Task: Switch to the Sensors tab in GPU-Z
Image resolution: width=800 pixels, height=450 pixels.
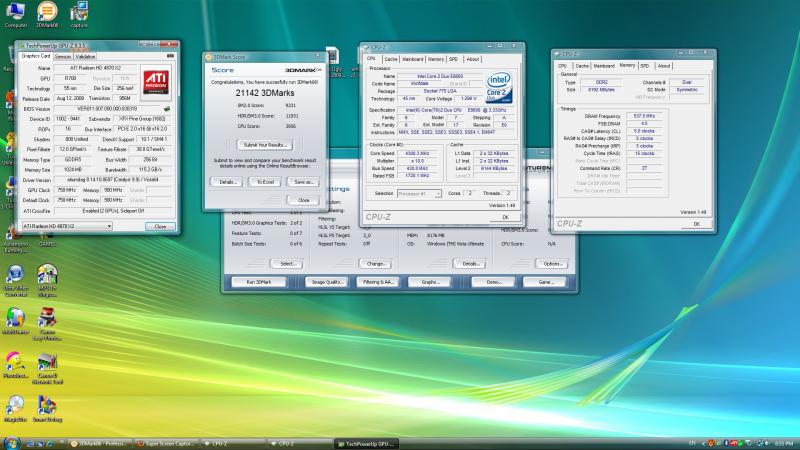Action: point(63,57)
